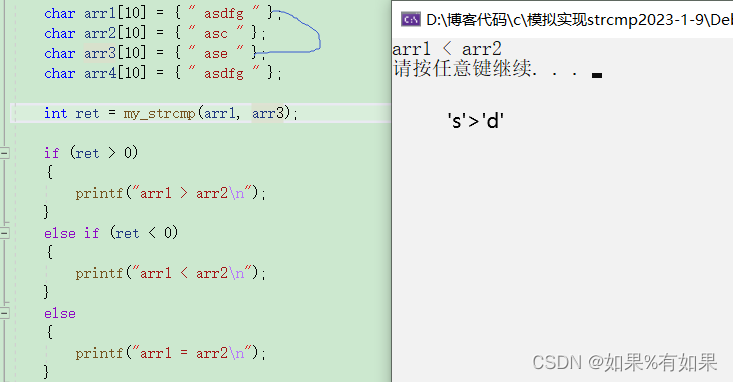
Task: Click the 'char arr1[10]' declaration line
Action: (x=163, y=14)
